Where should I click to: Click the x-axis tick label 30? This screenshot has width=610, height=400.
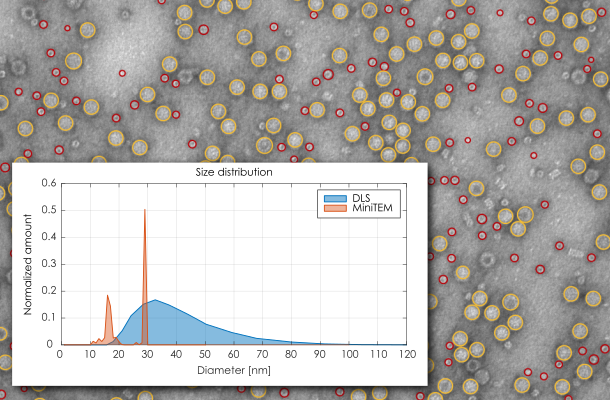(x=146, y=354)
